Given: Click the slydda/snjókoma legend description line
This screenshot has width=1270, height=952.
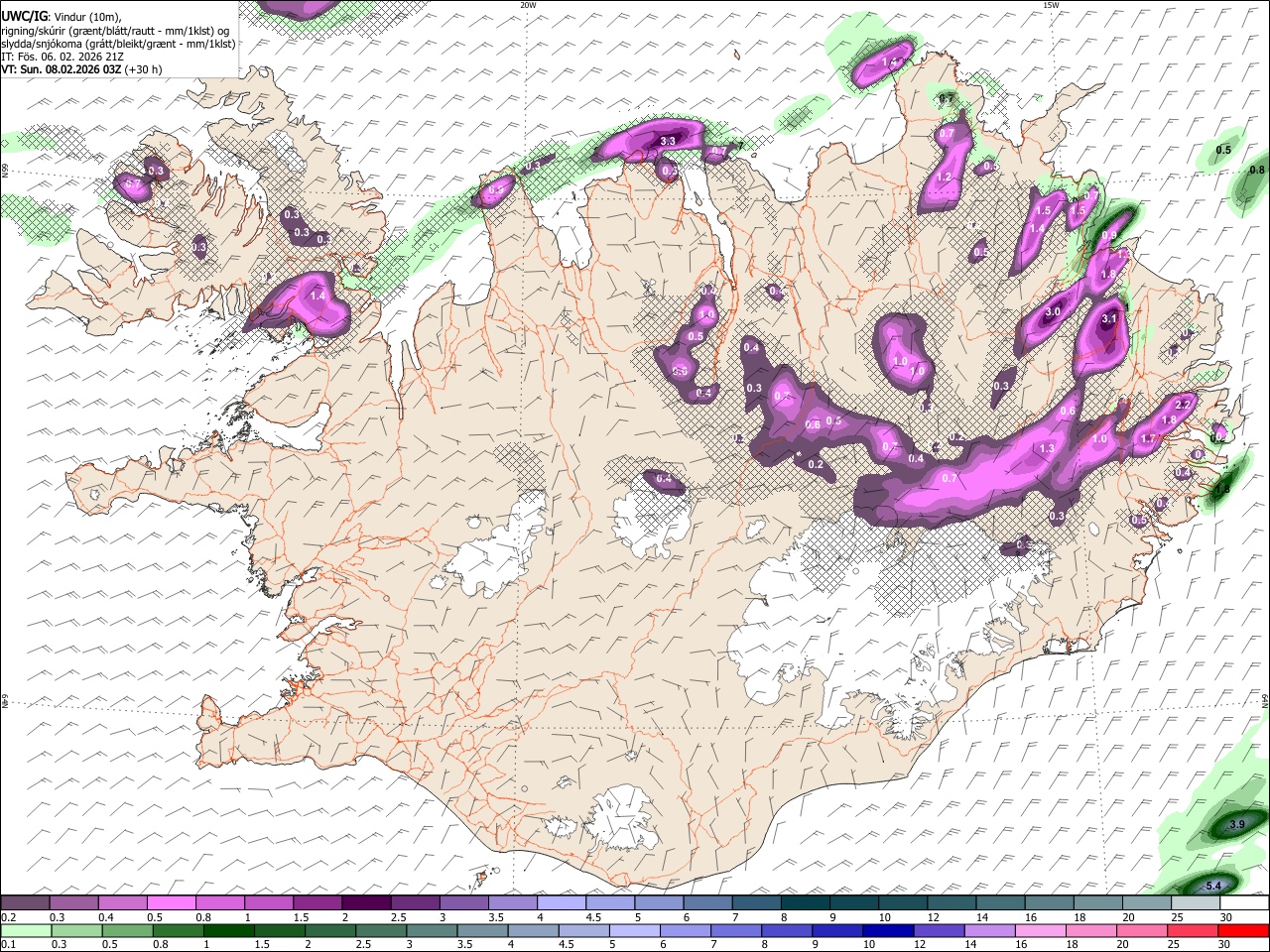Looking at the screenshot, I should [118, 44].
